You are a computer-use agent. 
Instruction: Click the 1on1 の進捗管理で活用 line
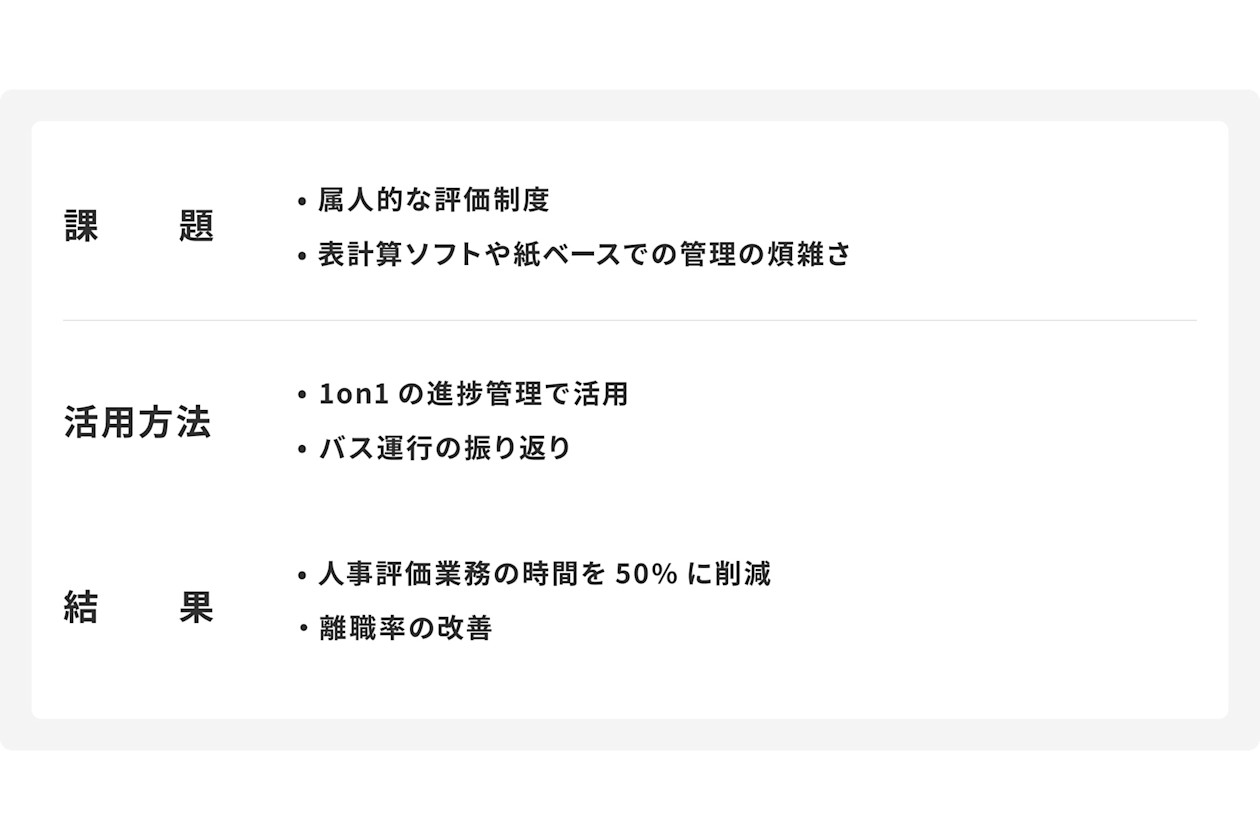pos(474,394)
